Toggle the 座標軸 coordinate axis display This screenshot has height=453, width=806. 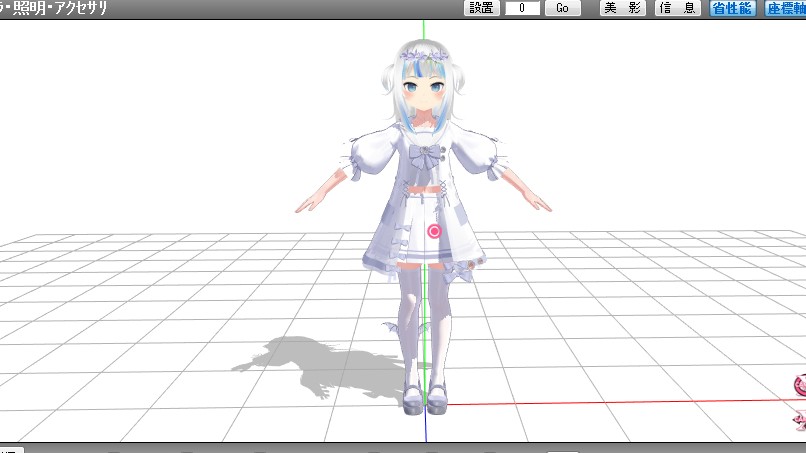[x=786, y=8]
